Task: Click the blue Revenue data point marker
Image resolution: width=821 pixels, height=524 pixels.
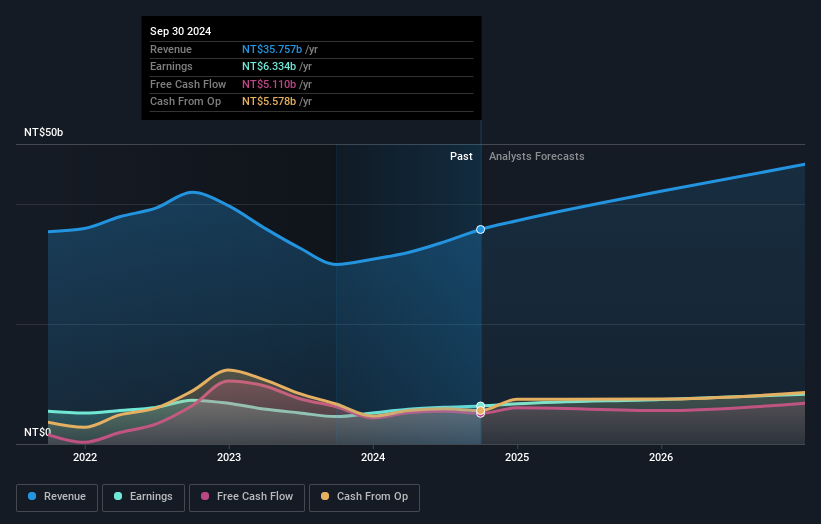Action: tap(480, 229)
